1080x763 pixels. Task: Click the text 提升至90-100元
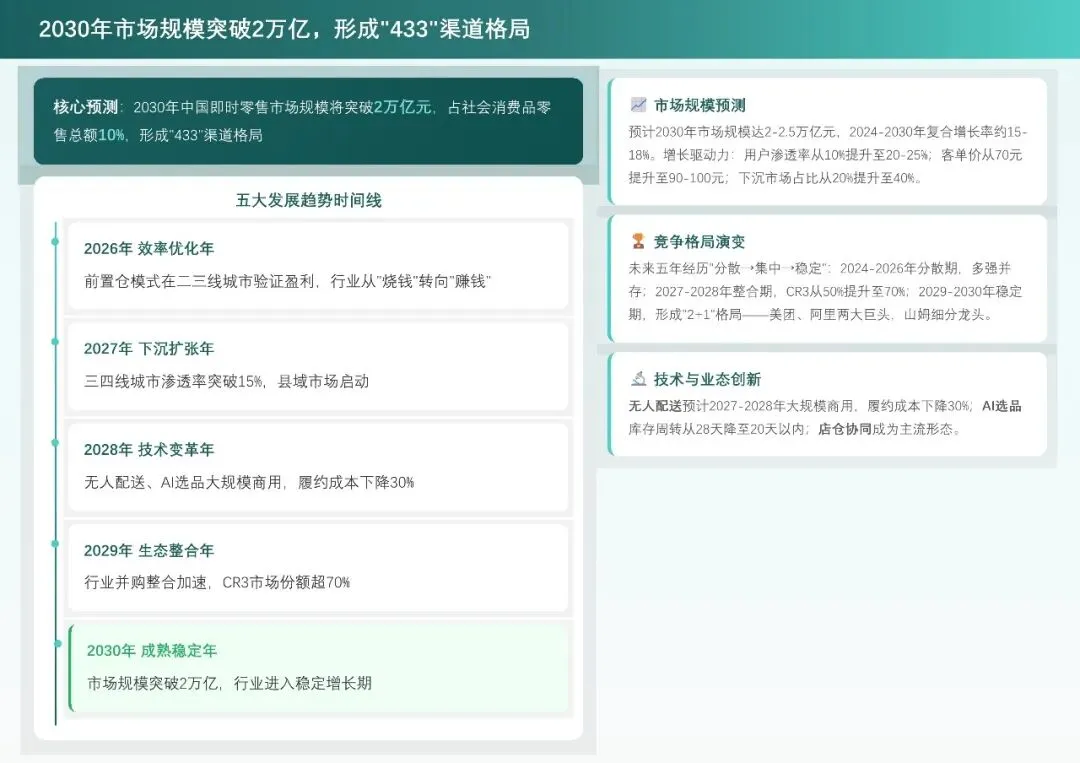click(676, 178)
